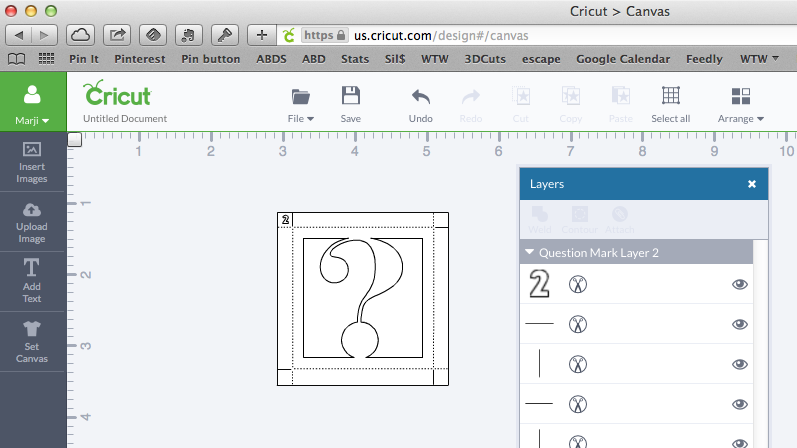This screenshot has width=797, height=448.
Task: Click the Untitled Document title
Action: (x=125, y=118)
